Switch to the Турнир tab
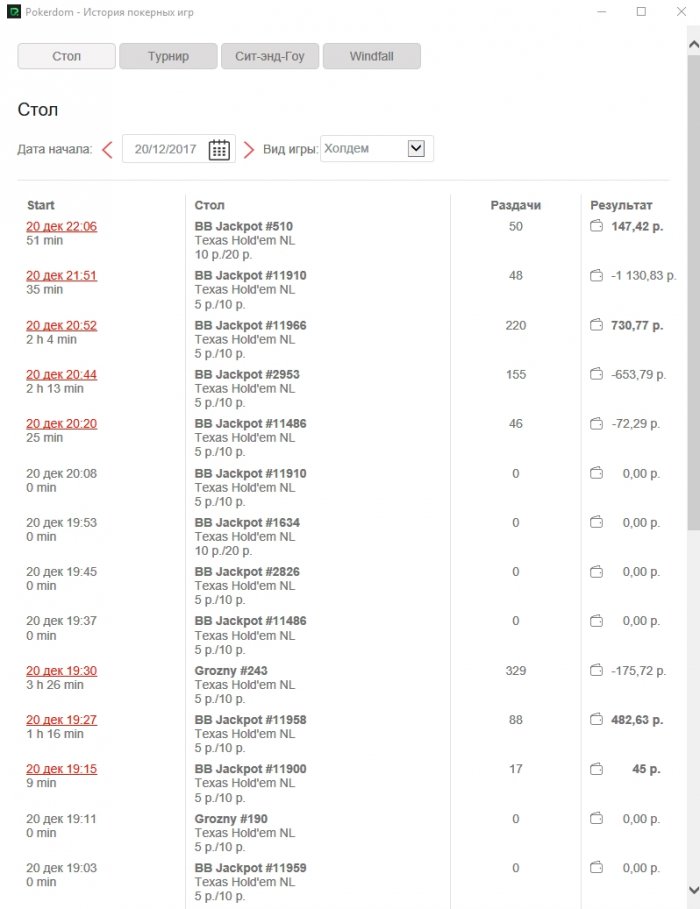Image resolution: width=700 pixels, height=909 pixels. [167, 56]
